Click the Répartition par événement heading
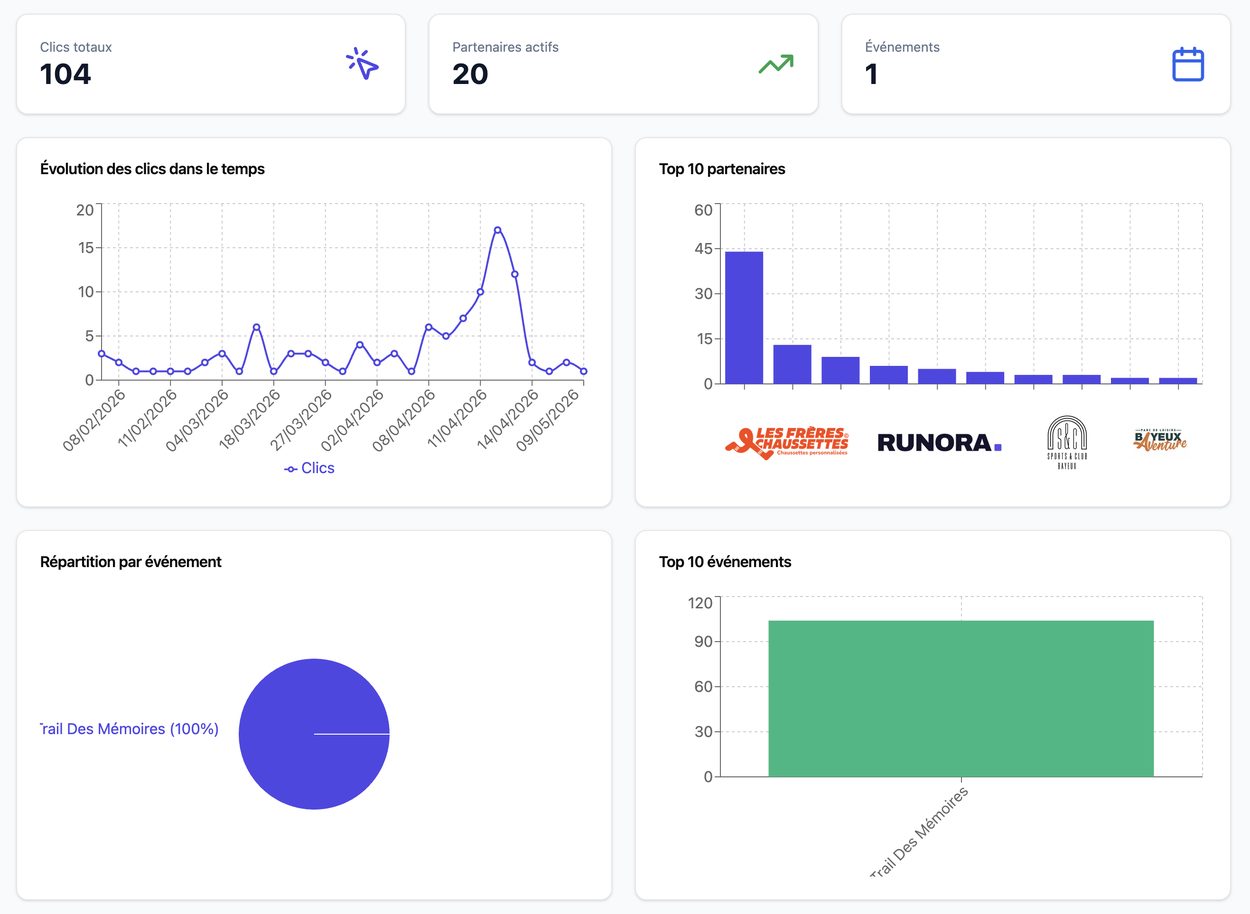The height and width of the screenshot is (914, 1250). coord(131,562)
